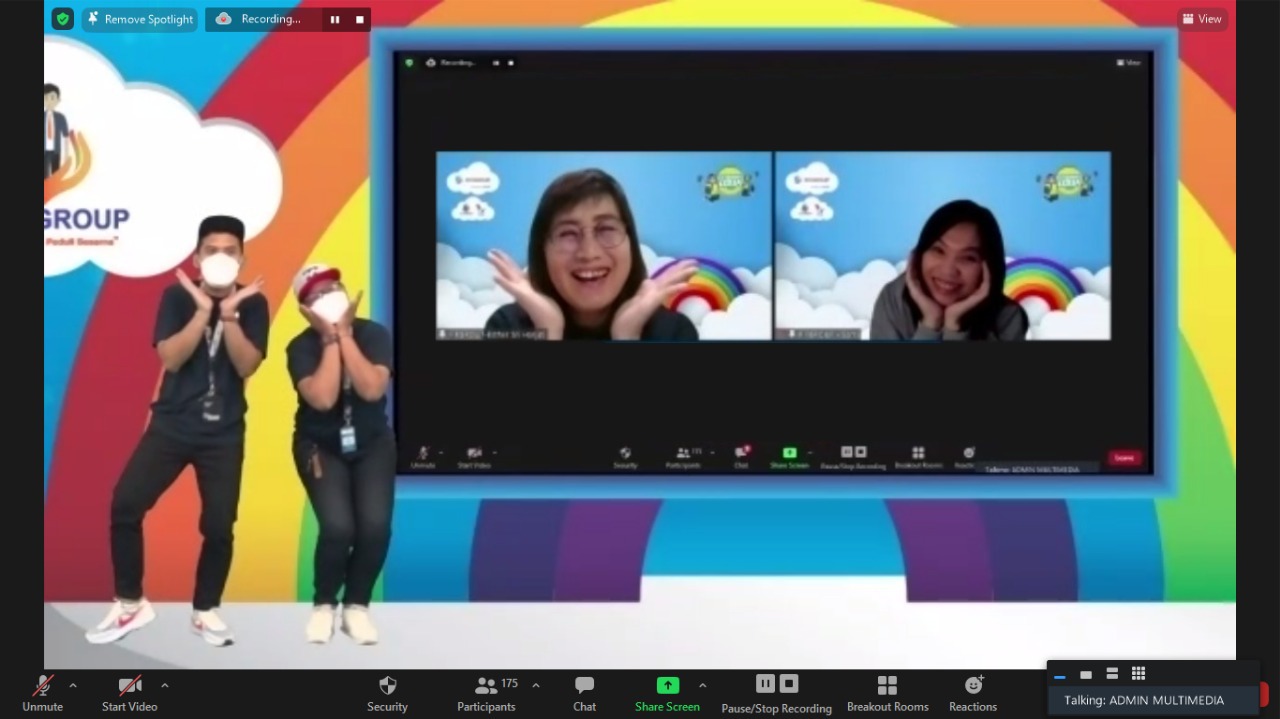Switch thumbnail panel to stacked strip view

pyautogui.click(x=1112, y=674)
